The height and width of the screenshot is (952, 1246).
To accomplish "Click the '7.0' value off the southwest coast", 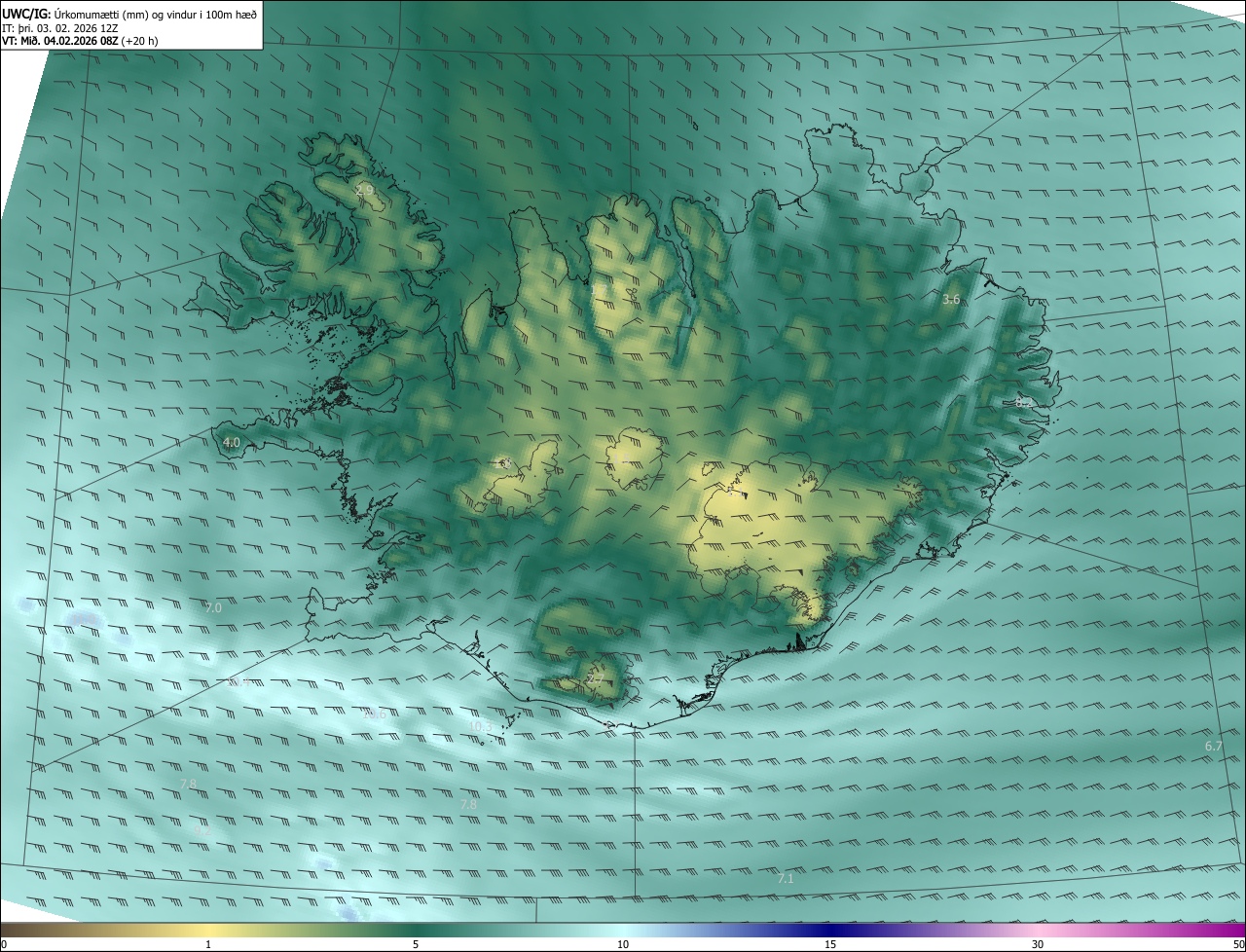I will [x=214, y=607].
